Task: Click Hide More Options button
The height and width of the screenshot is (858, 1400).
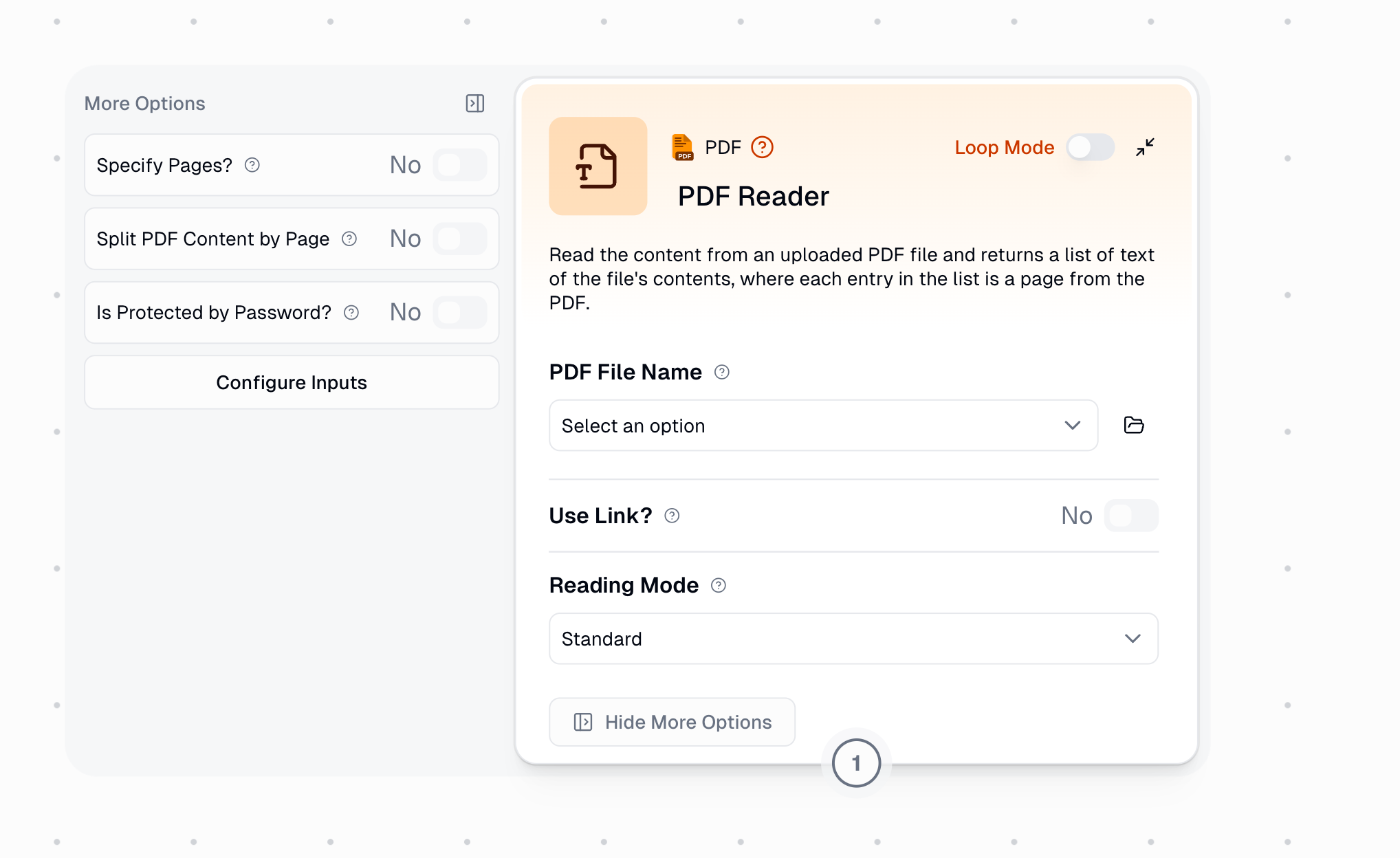Action: pyautogui.click(x=672, y=722)
